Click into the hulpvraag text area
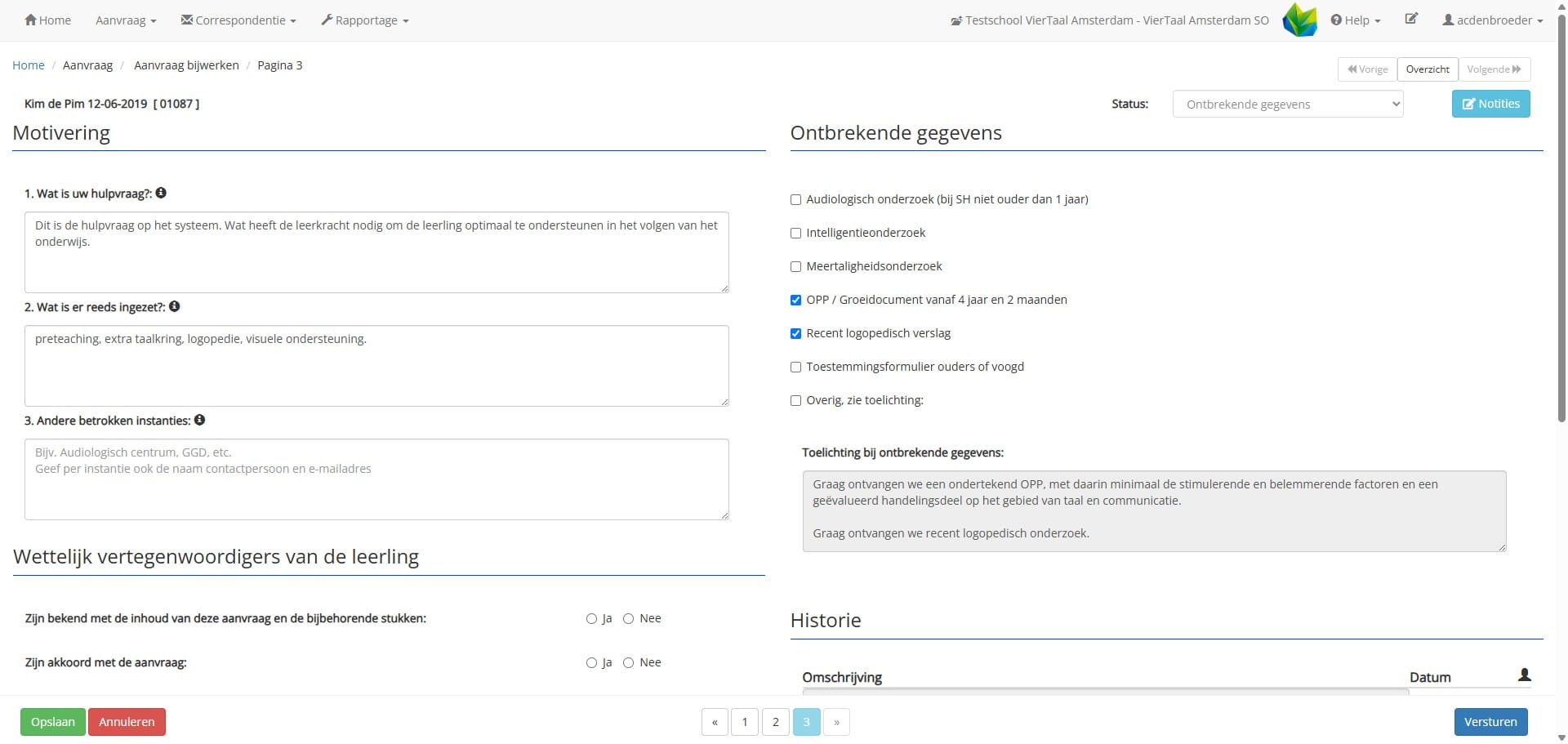1568x744 pixels. (x=376, y=252)
